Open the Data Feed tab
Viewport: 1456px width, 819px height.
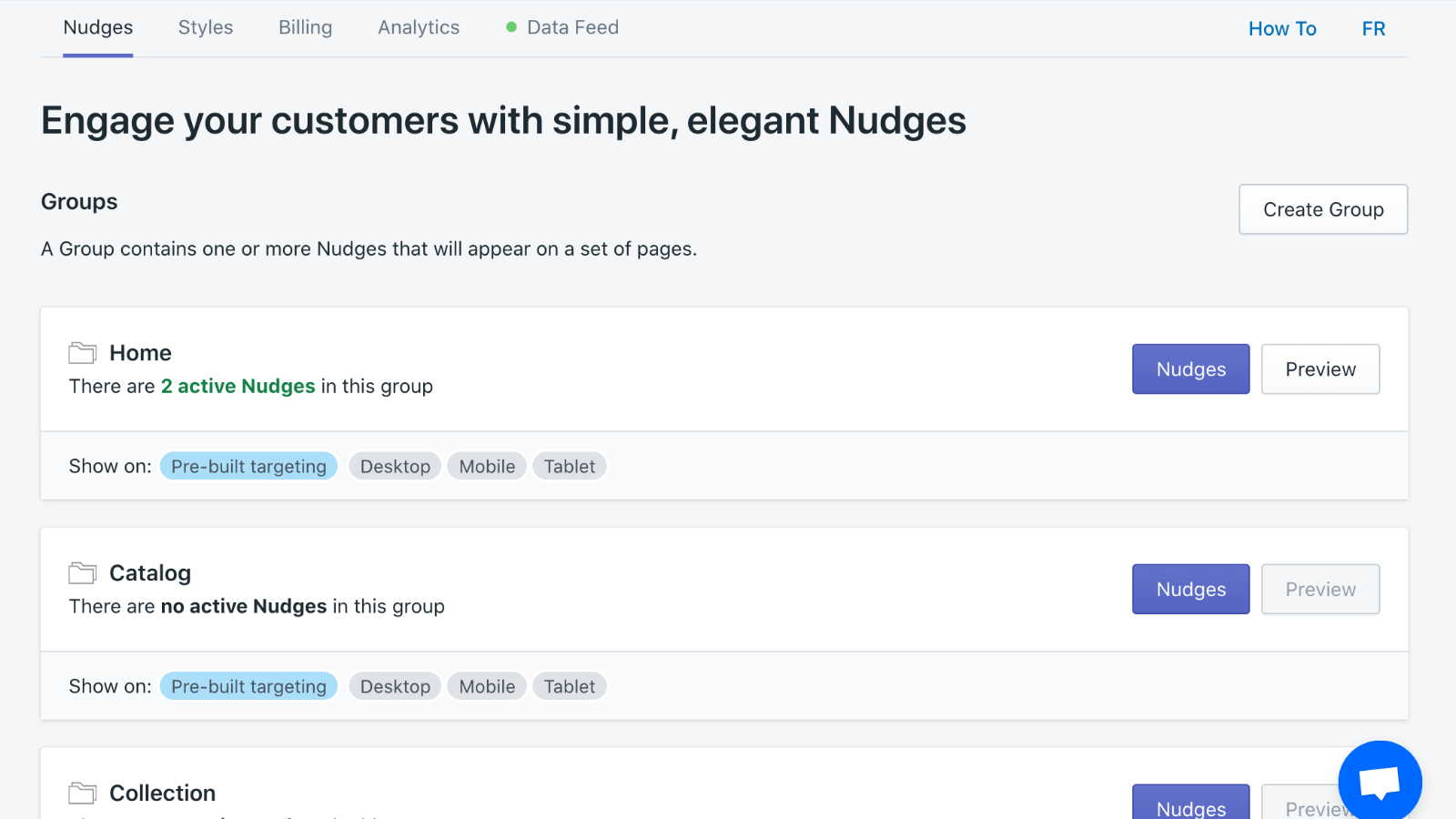pos(572,27)
